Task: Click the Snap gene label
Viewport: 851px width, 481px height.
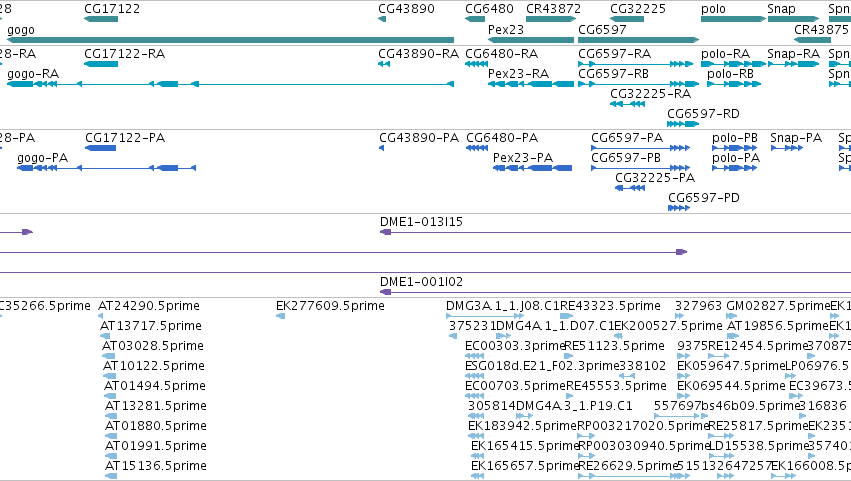Action: click(x=781, y=9)
